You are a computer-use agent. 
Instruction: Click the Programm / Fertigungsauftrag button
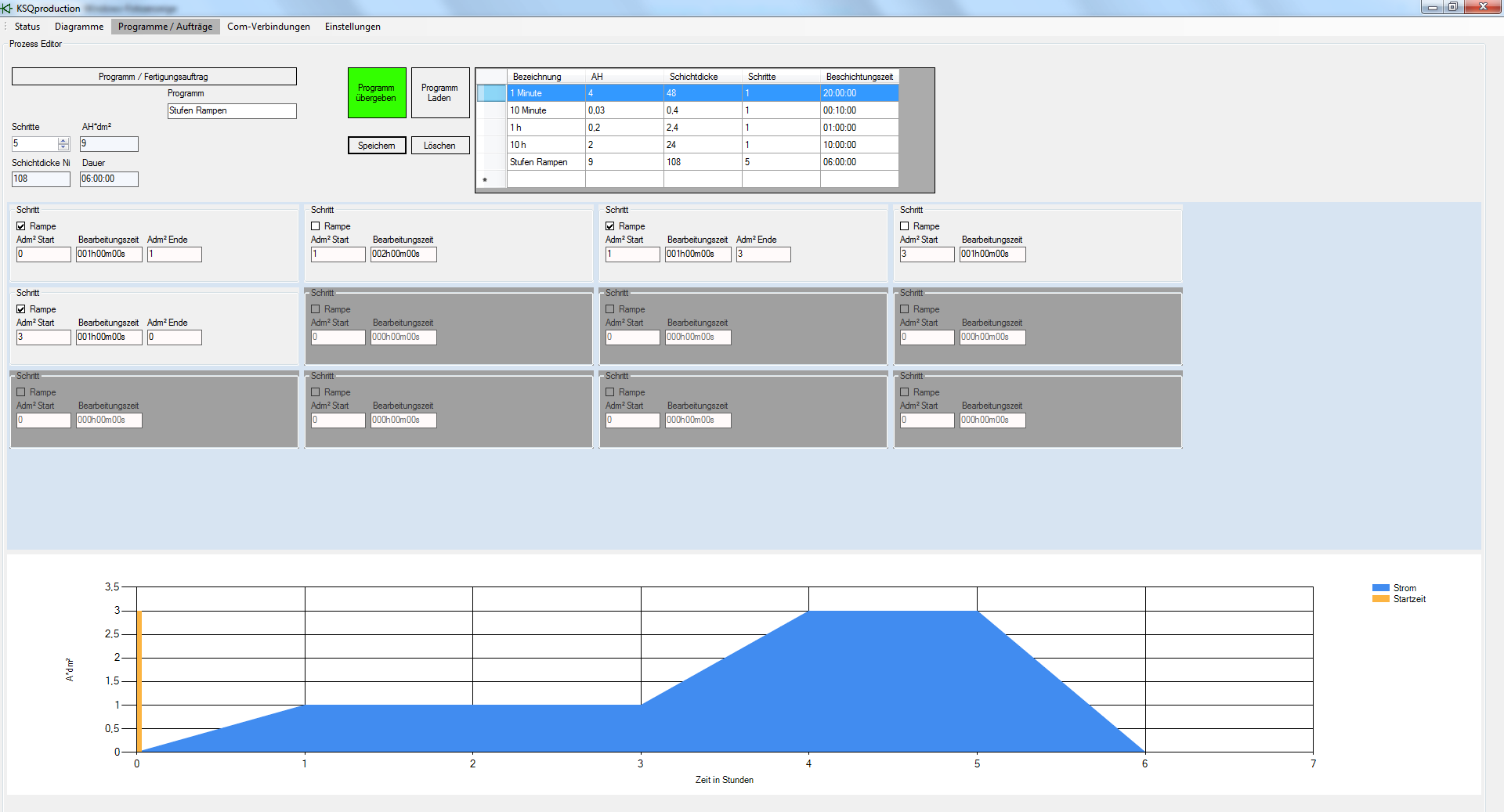[x=154, y=77]
